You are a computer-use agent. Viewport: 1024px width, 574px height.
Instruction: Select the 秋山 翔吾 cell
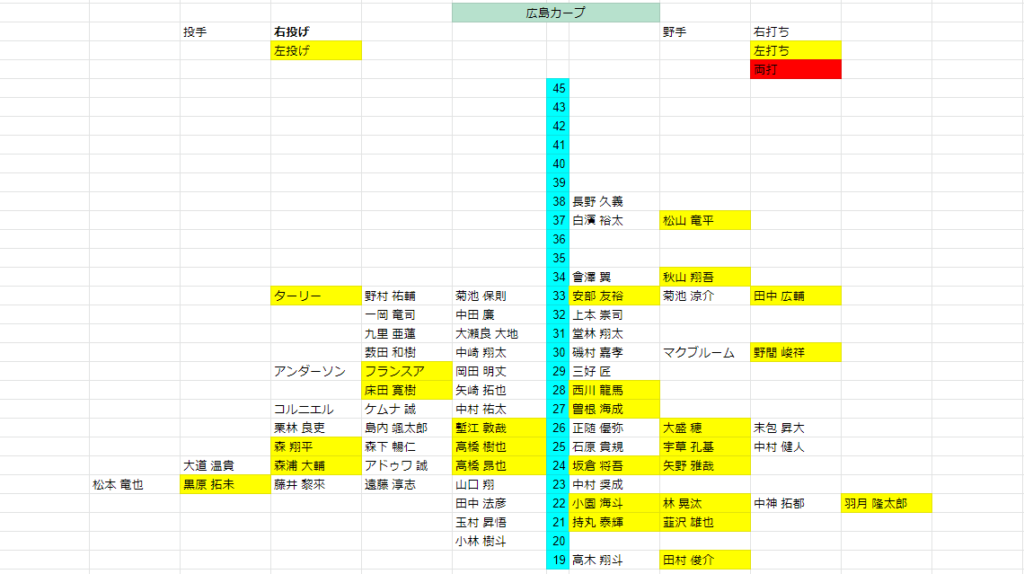tap(705, 277)
